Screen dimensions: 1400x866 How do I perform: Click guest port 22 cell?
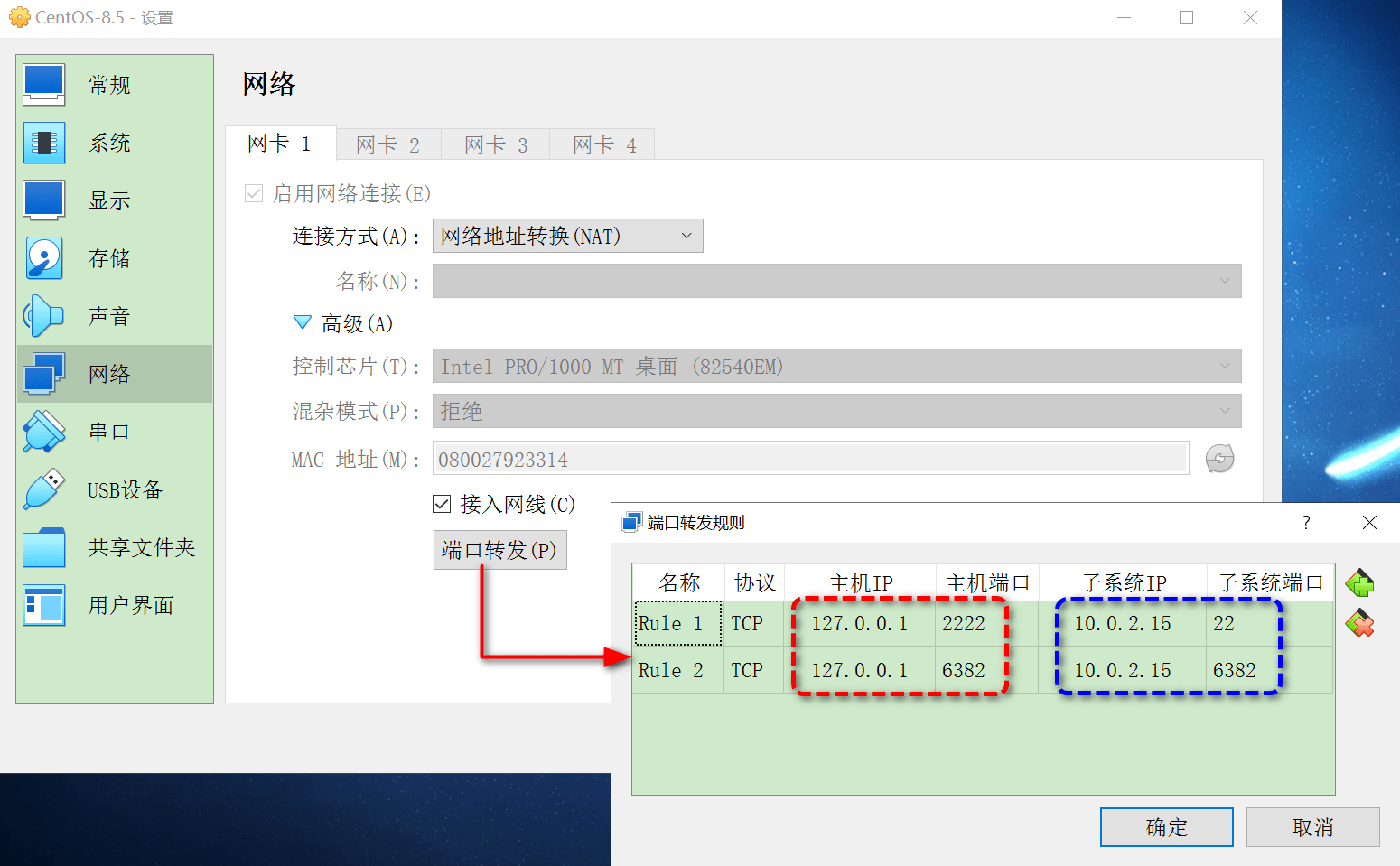(1270, 623)
